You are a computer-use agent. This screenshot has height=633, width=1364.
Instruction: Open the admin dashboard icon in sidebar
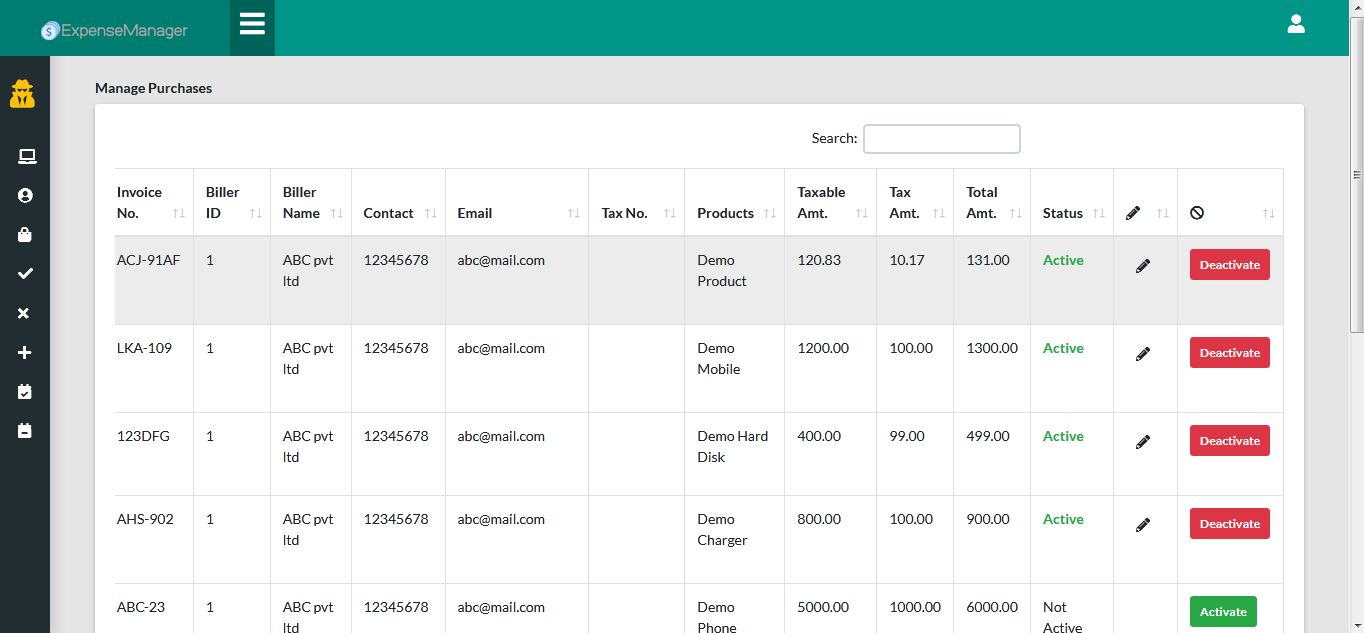[24, 93]
